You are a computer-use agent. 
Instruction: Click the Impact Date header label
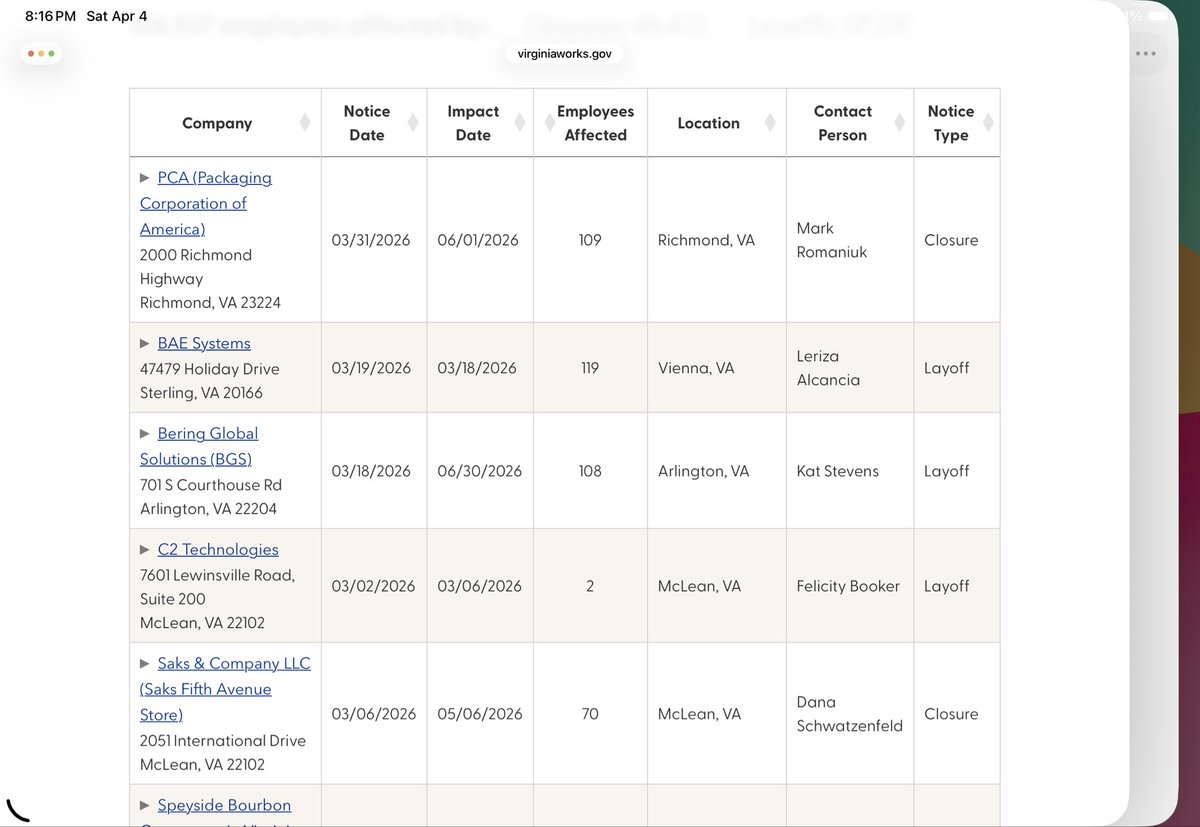pos(473,123)
